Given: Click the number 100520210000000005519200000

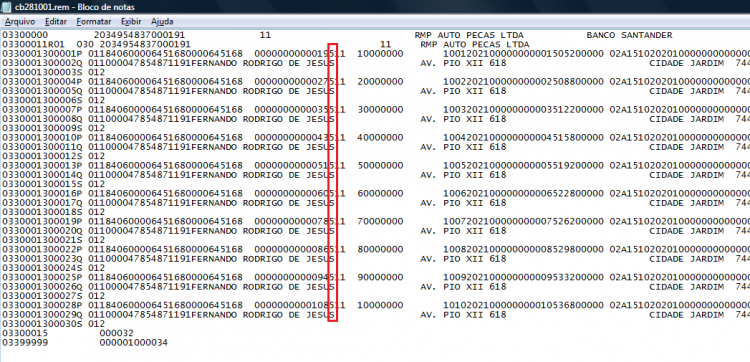Looking at the screenshot, I should (x=524, y=165).
